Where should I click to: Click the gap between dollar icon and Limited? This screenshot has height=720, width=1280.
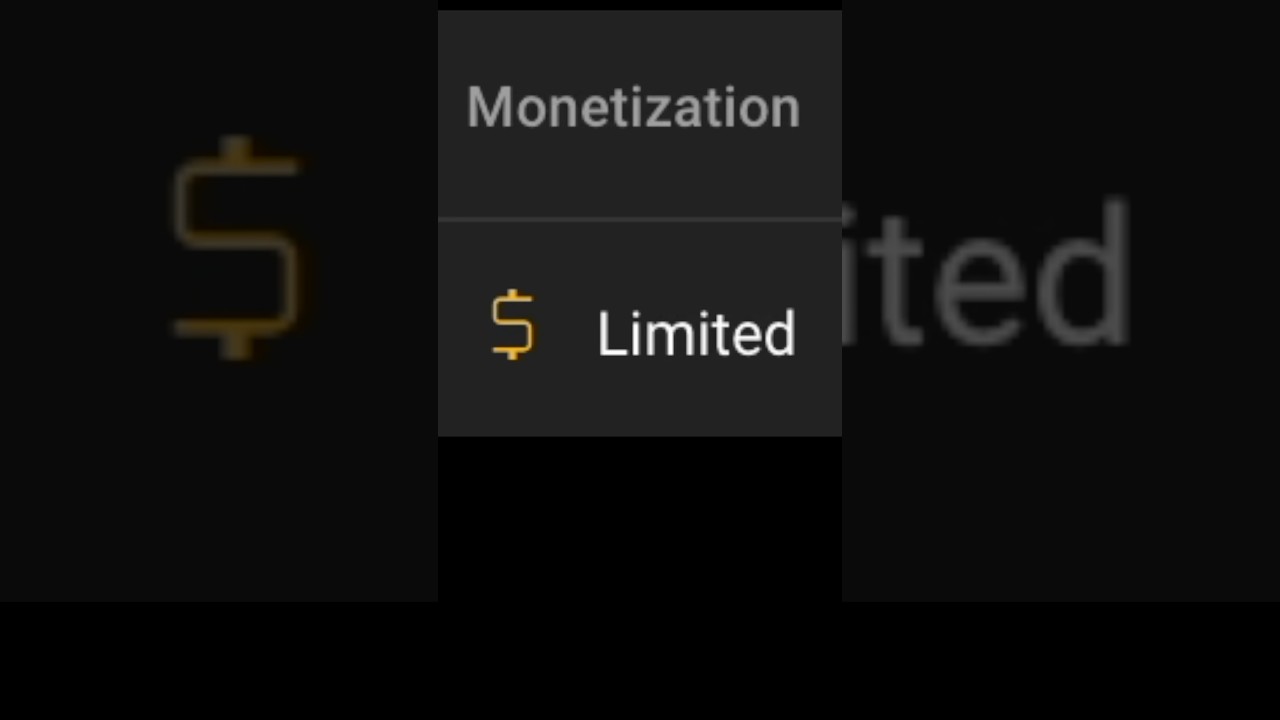pos(565,330)
